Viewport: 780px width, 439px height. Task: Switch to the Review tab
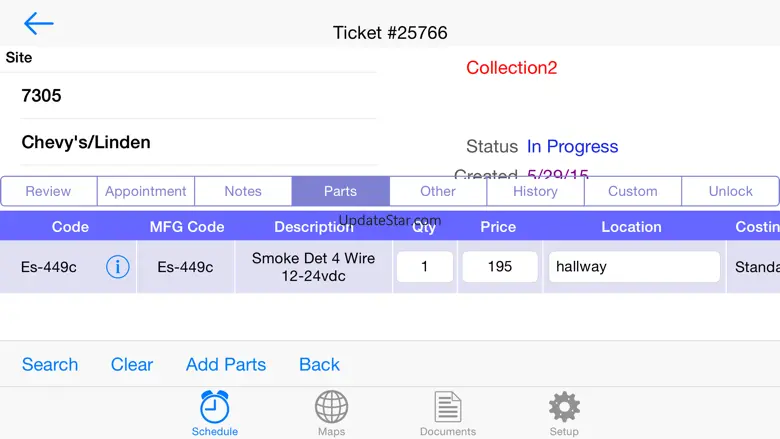click(49, 191)
